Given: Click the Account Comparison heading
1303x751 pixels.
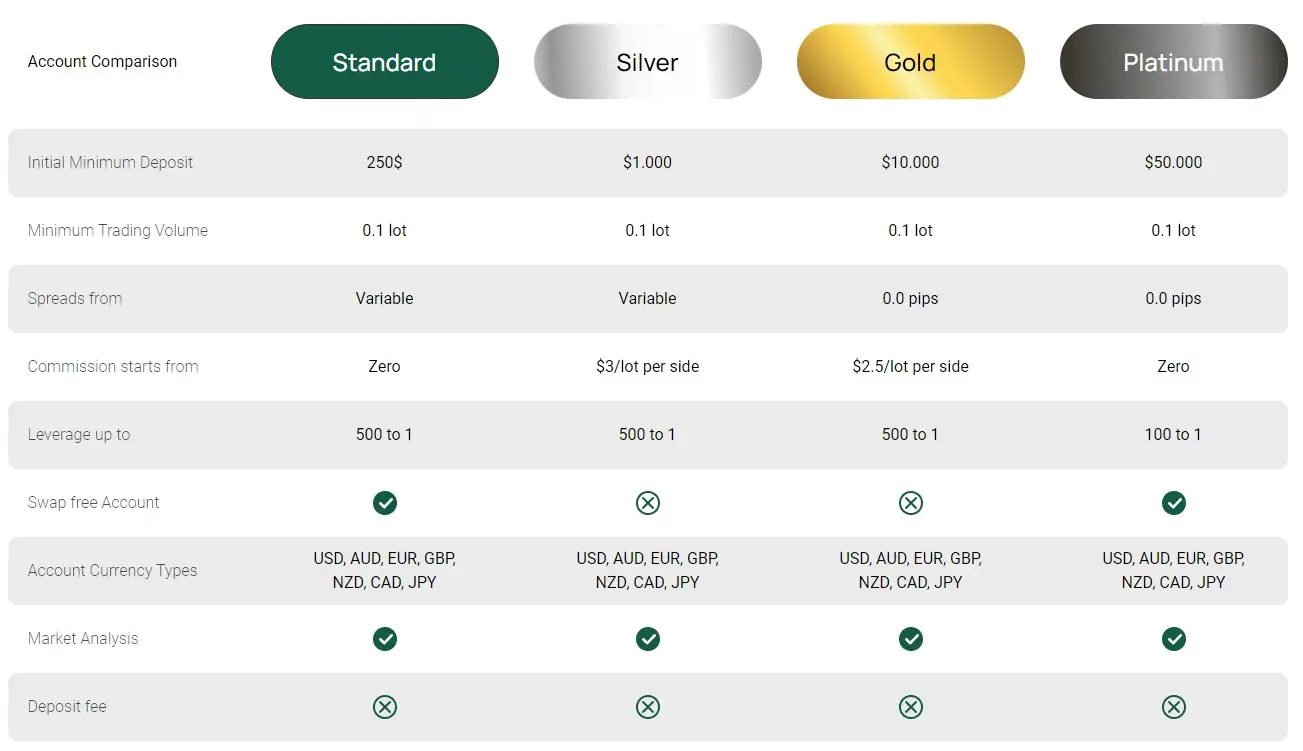Looking at the screenshot, I should 102,62.
